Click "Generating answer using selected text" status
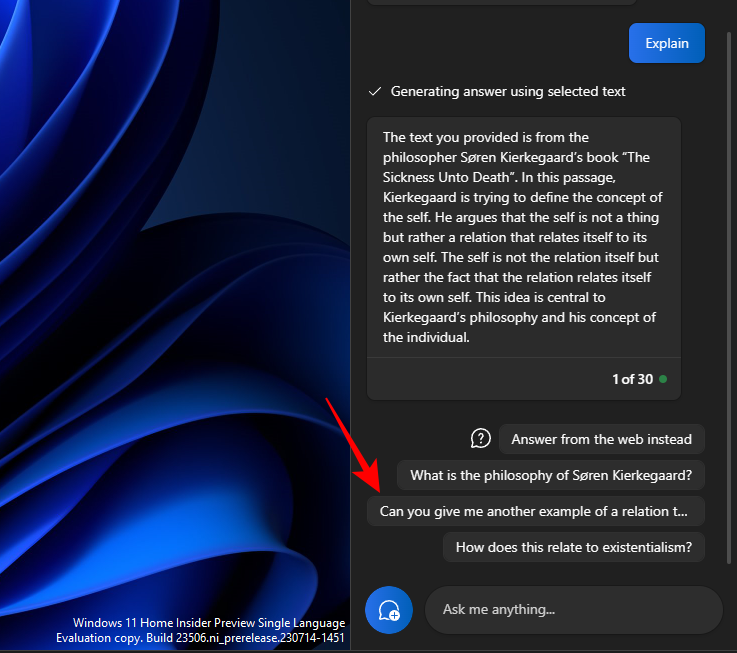 tap(508, 91)
